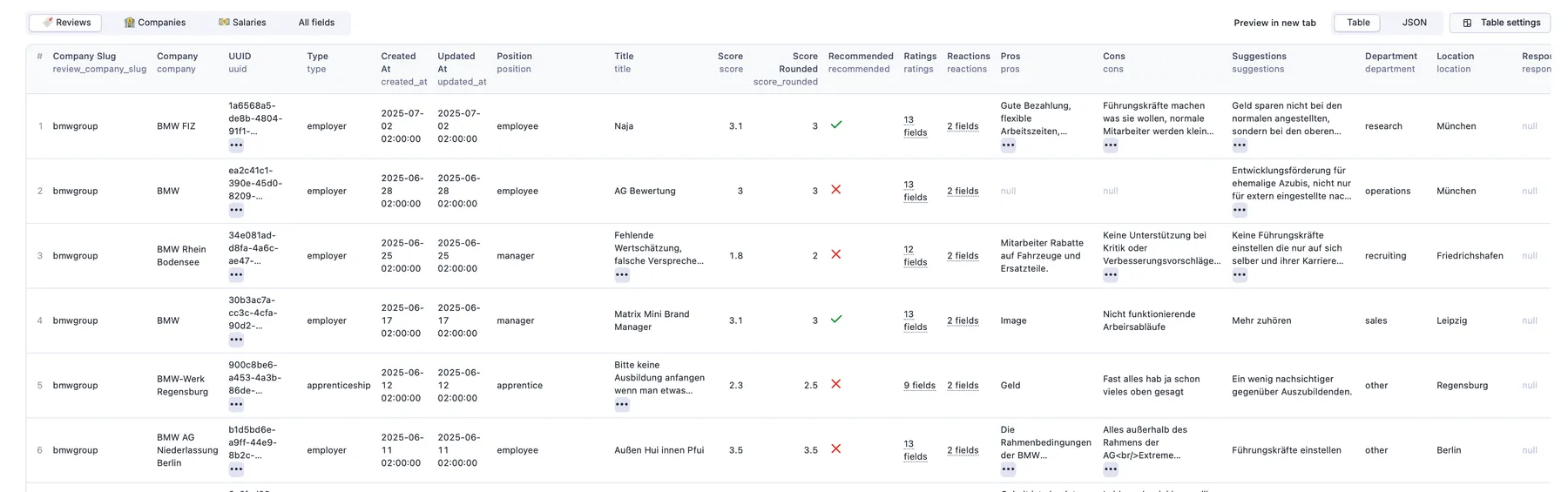Switch to JSON view

point(1414,23)
